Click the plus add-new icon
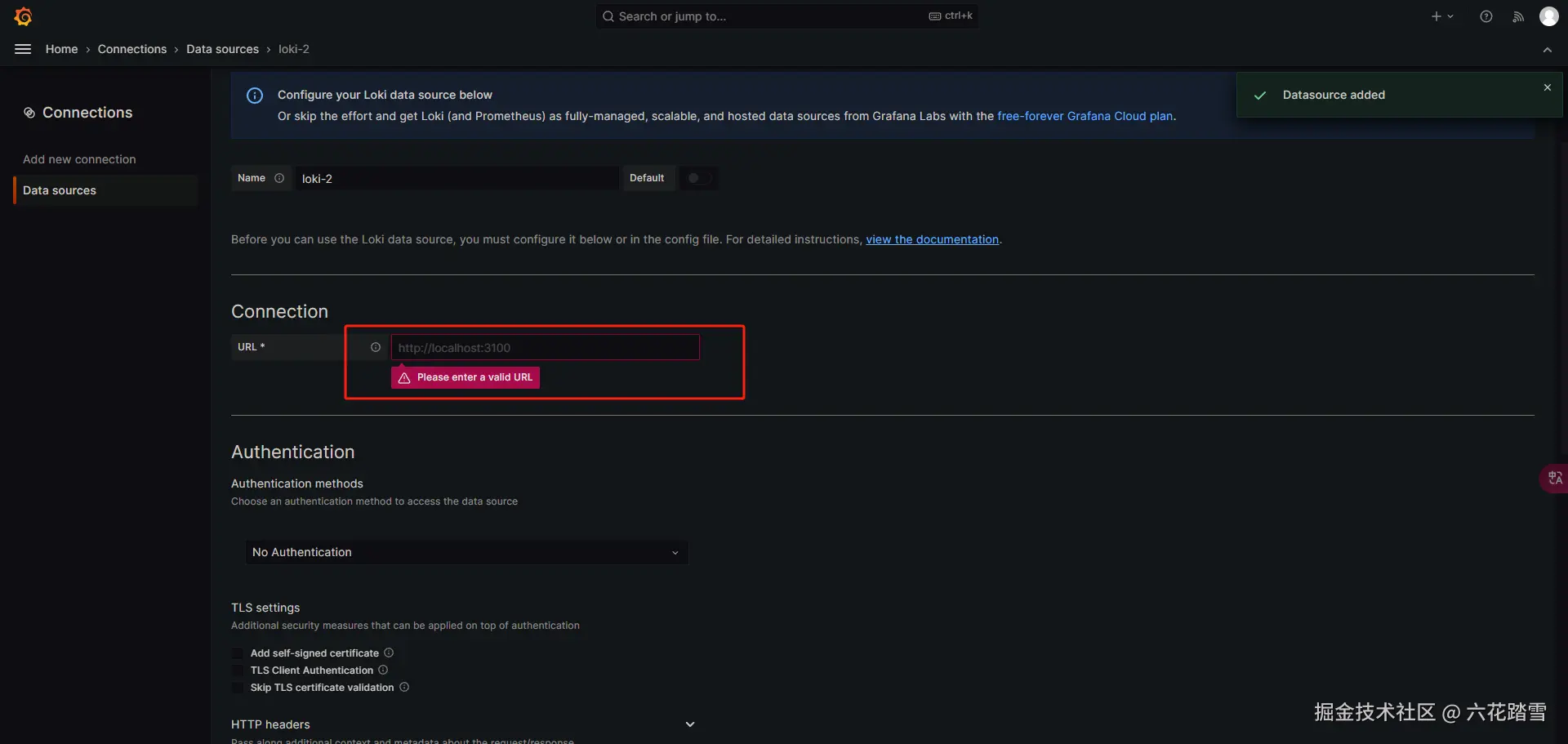The image size is (1568, 744). point(1437,16)
